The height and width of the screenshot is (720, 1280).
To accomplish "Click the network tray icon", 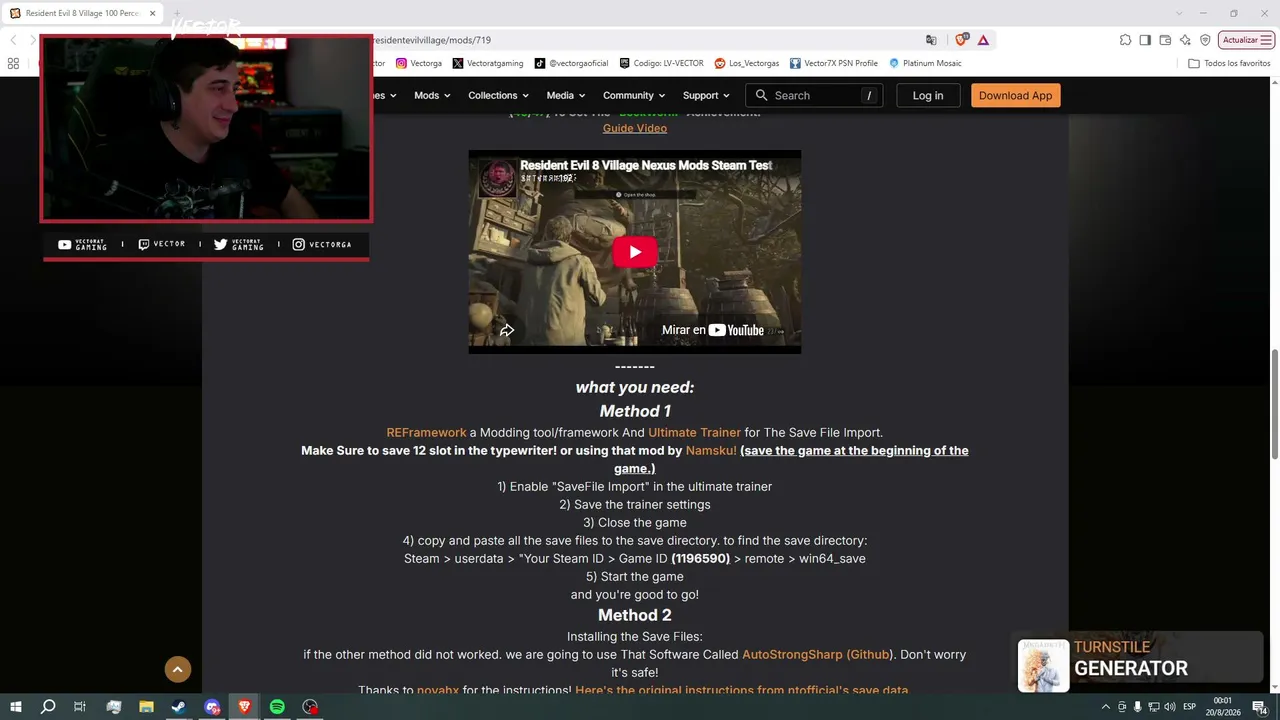I will [x=1153, y=707].
